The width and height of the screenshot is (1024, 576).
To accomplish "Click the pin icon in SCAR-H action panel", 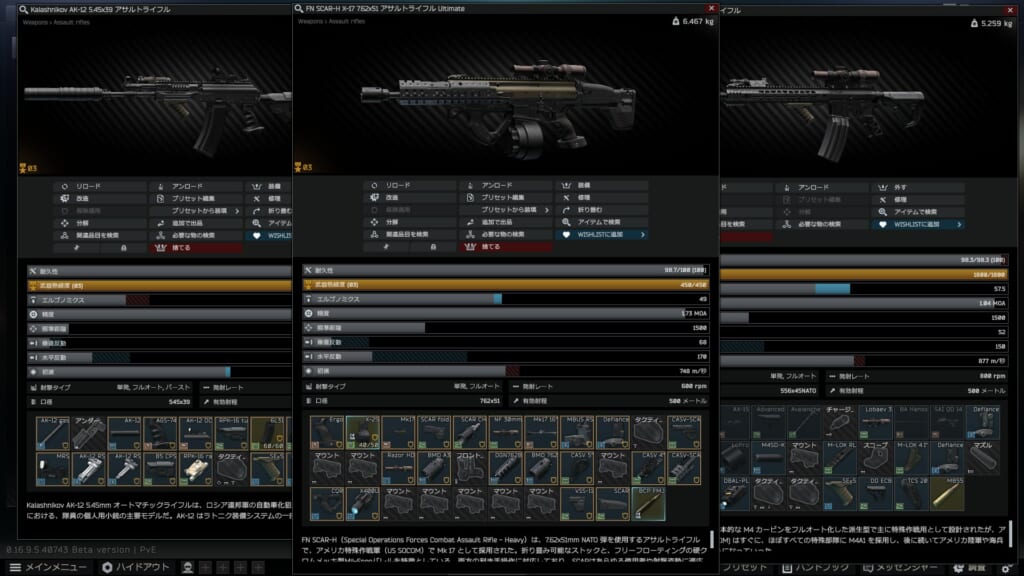I will coord(386,246).
